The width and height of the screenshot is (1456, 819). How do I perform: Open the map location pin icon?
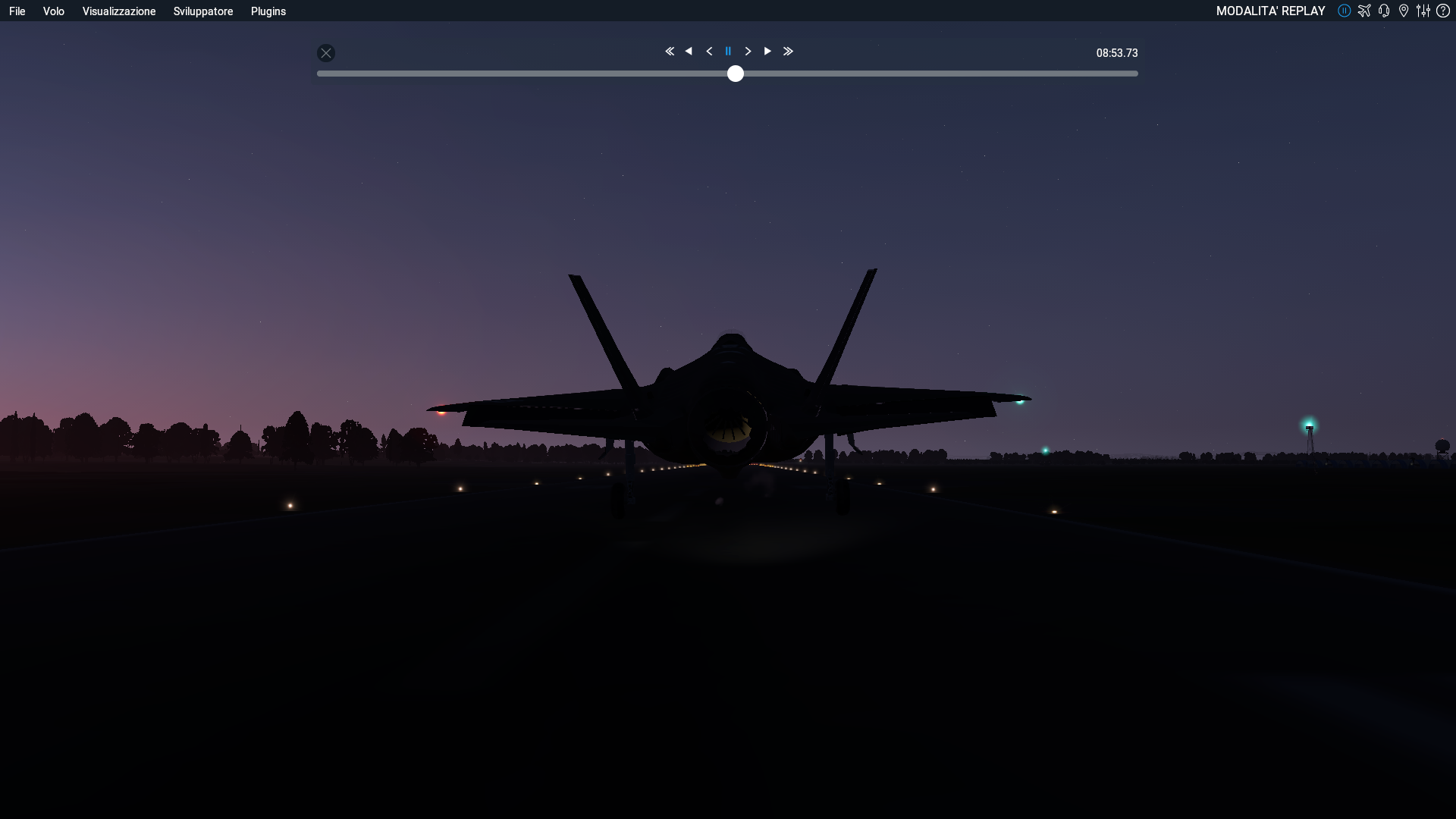tap(1404, 11)
